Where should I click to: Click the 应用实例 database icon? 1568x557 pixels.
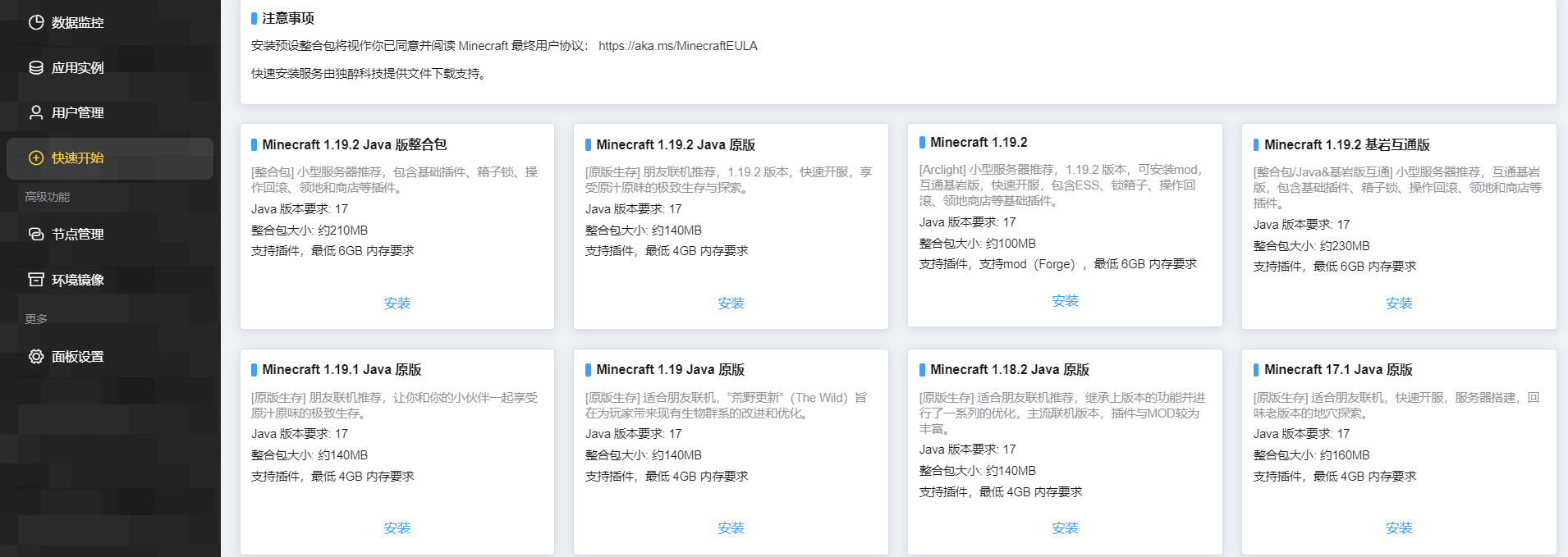36,67
